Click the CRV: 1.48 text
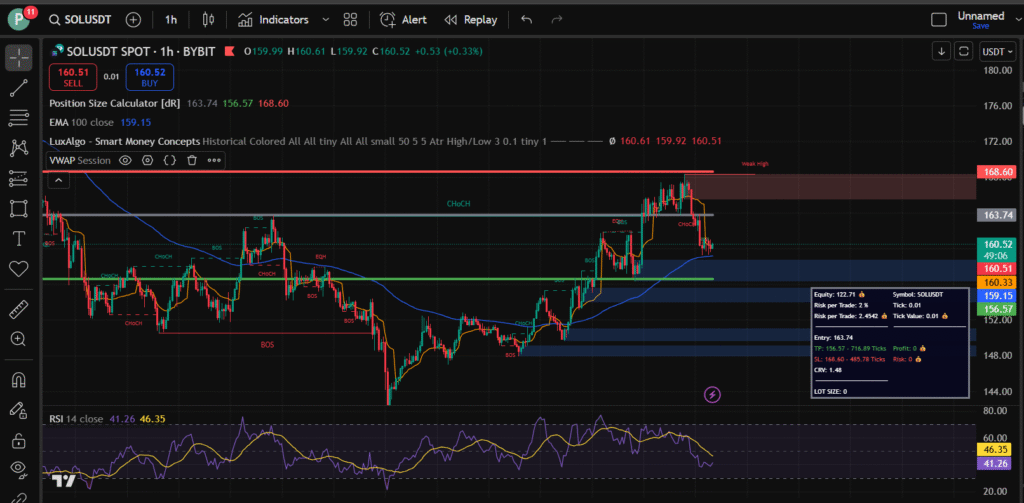Viewport: 1024px width, 503px height. pos(828,370)
